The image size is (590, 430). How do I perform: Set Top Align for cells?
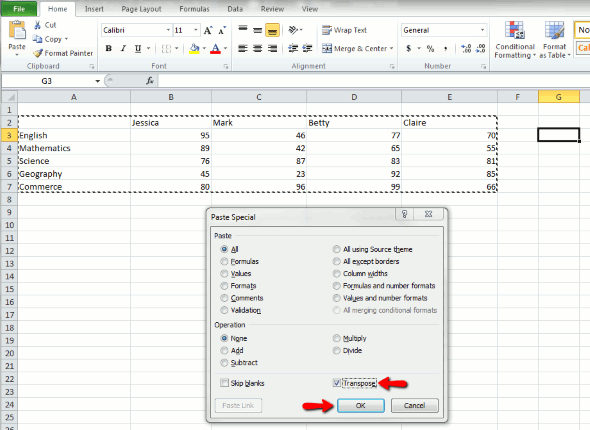click(243, 30)
